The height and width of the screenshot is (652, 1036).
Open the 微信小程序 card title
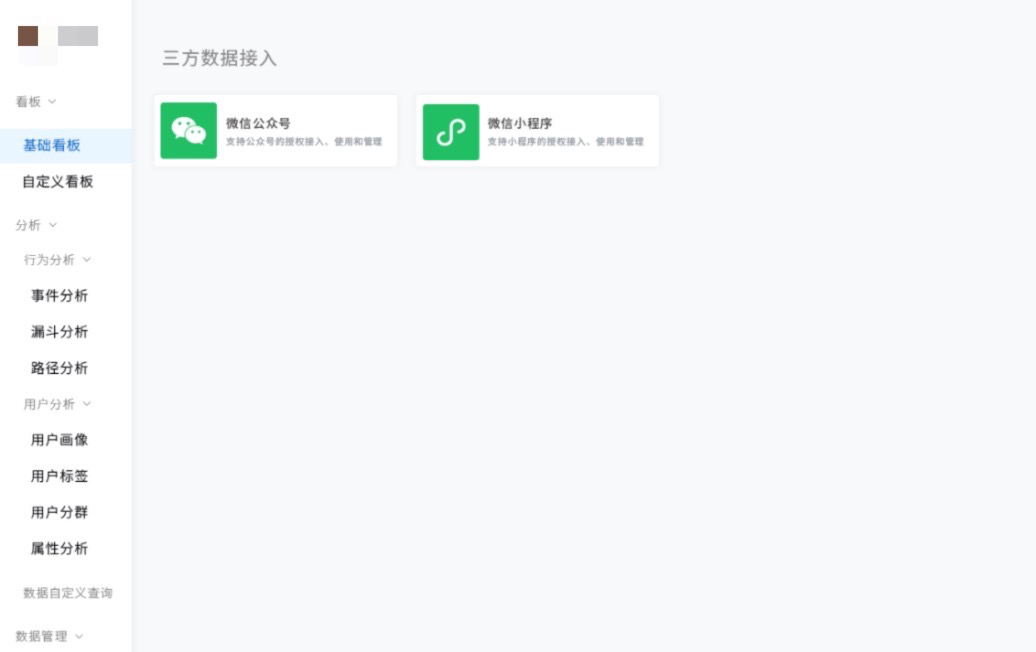tap(520, 123)
